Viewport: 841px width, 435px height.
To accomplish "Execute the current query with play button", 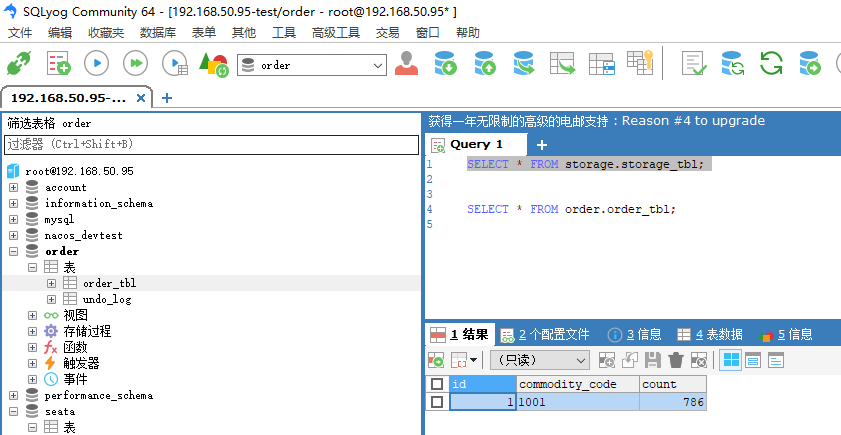I will (97, 63).
